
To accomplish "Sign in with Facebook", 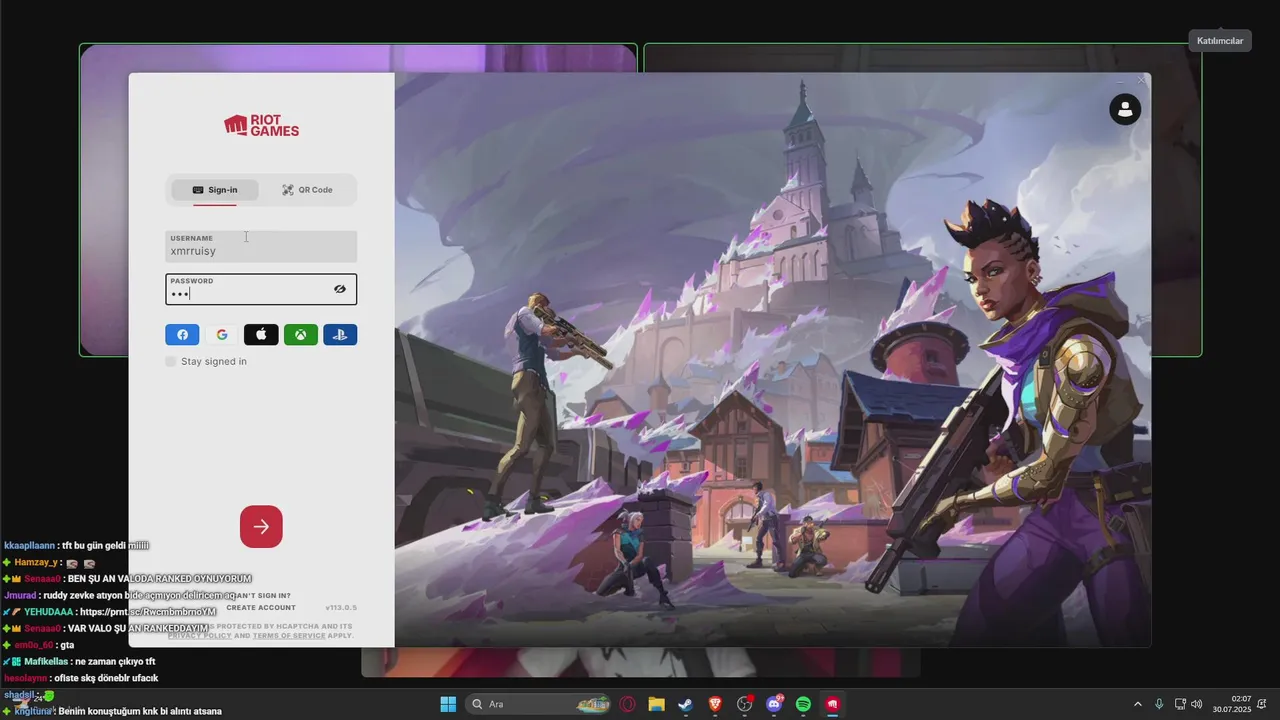I will pos(182,335).
